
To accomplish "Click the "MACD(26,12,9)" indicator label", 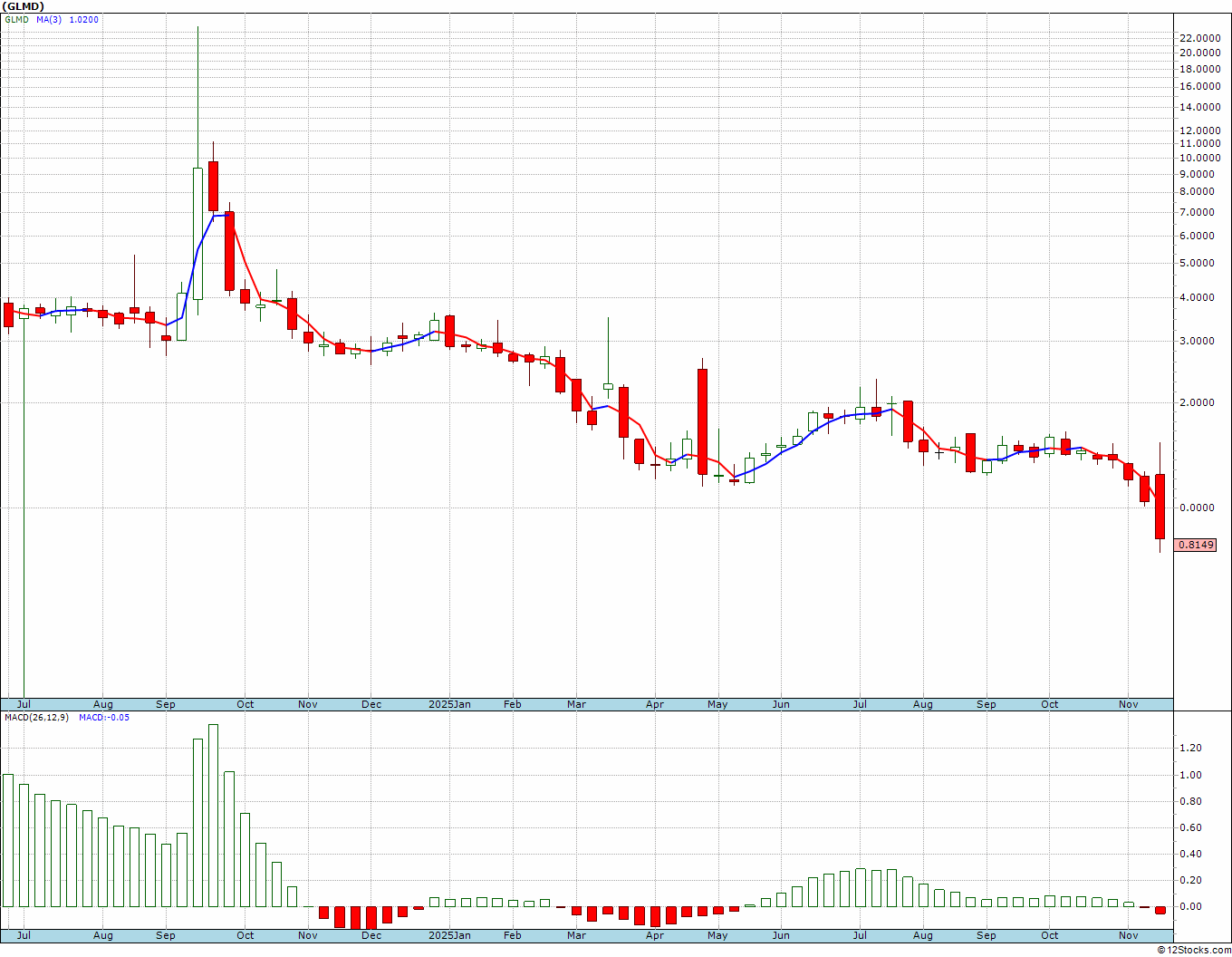I will 38,718.
